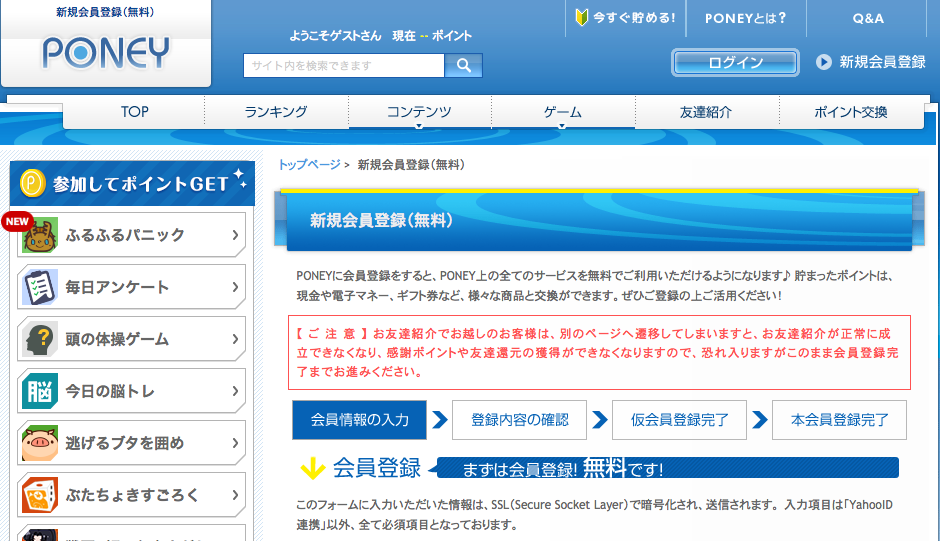This screenshot has width=940, height=541.
Task: Click the 頭の体操ゲーム question-mark icon
Action: tap(40, 340)
